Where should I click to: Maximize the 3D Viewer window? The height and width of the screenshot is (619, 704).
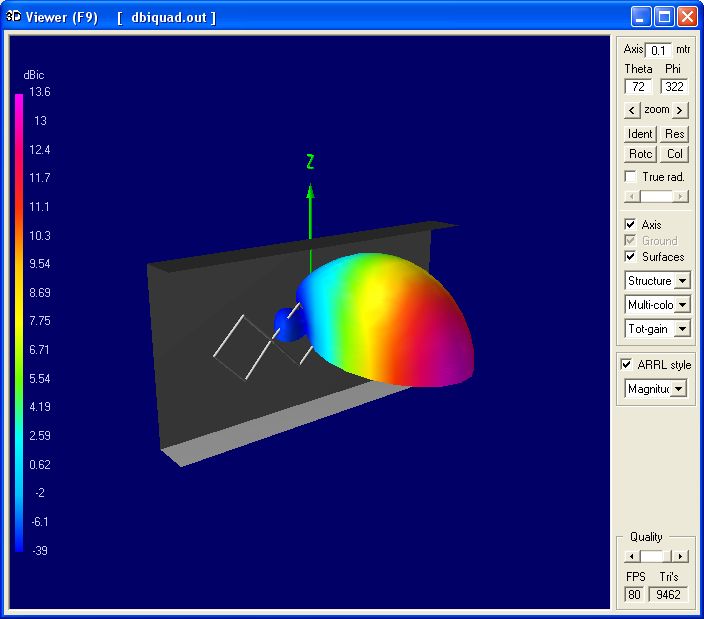tap(665, 17)
